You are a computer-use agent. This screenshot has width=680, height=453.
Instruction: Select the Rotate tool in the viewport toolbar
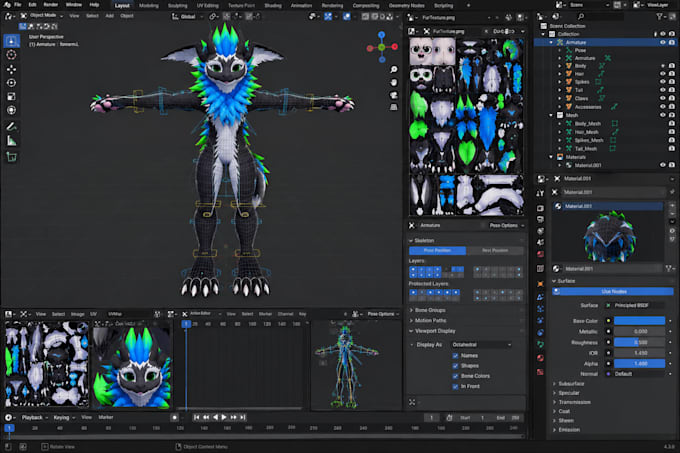(12, 83)
